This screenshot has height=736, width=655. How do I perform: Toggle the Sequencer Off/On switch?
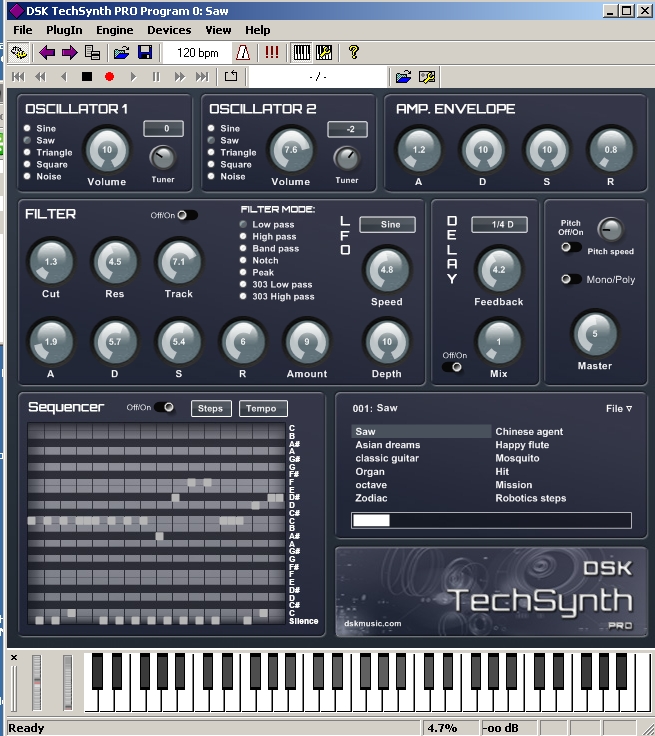[164, 407]
